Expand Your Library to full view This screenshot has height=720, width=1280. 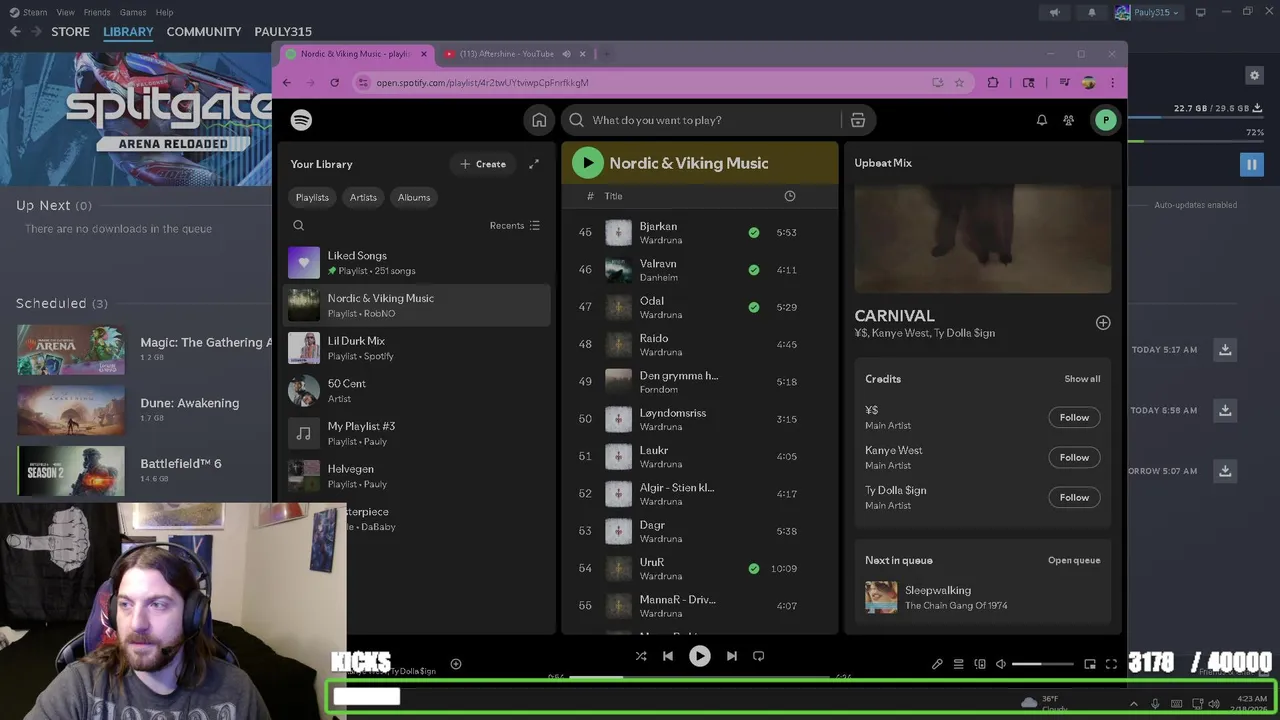pyautogui.click(x=534, y=164)
